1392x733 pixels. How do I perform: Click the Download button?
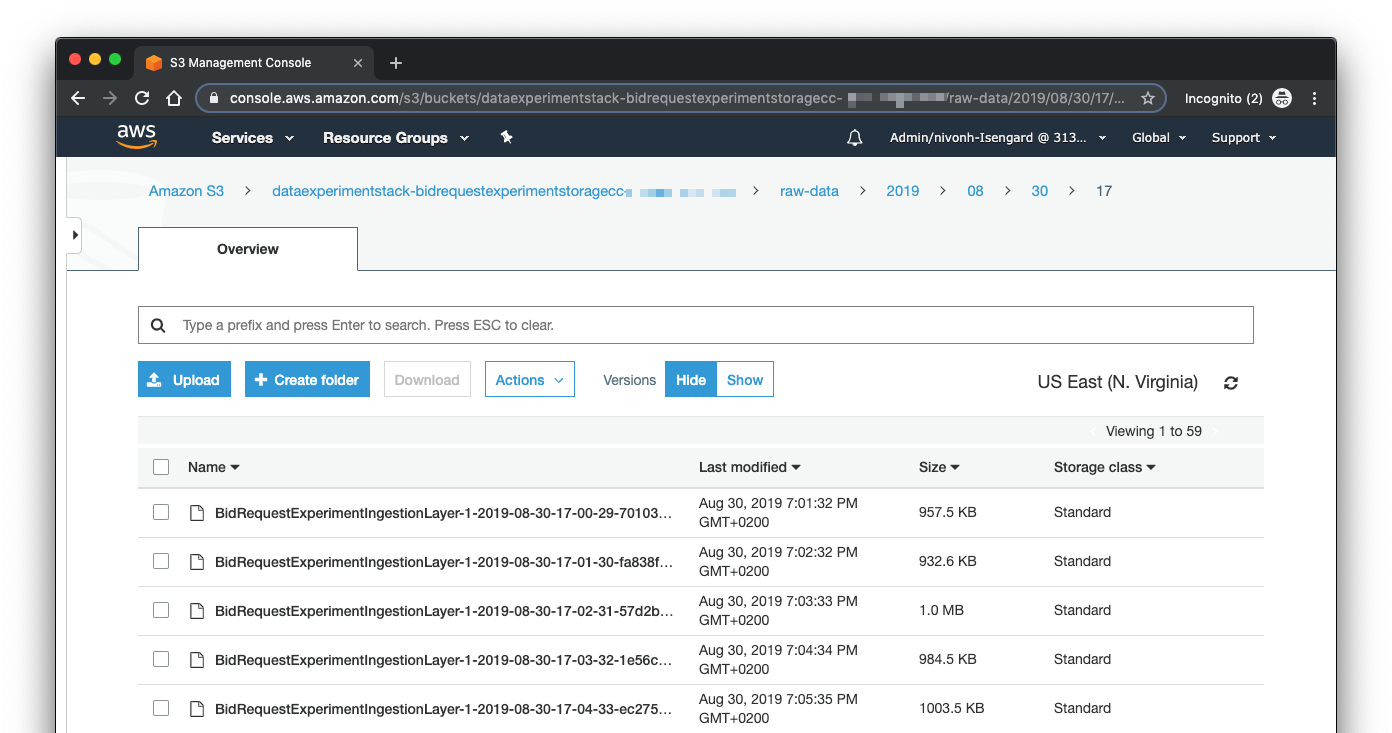427,380
